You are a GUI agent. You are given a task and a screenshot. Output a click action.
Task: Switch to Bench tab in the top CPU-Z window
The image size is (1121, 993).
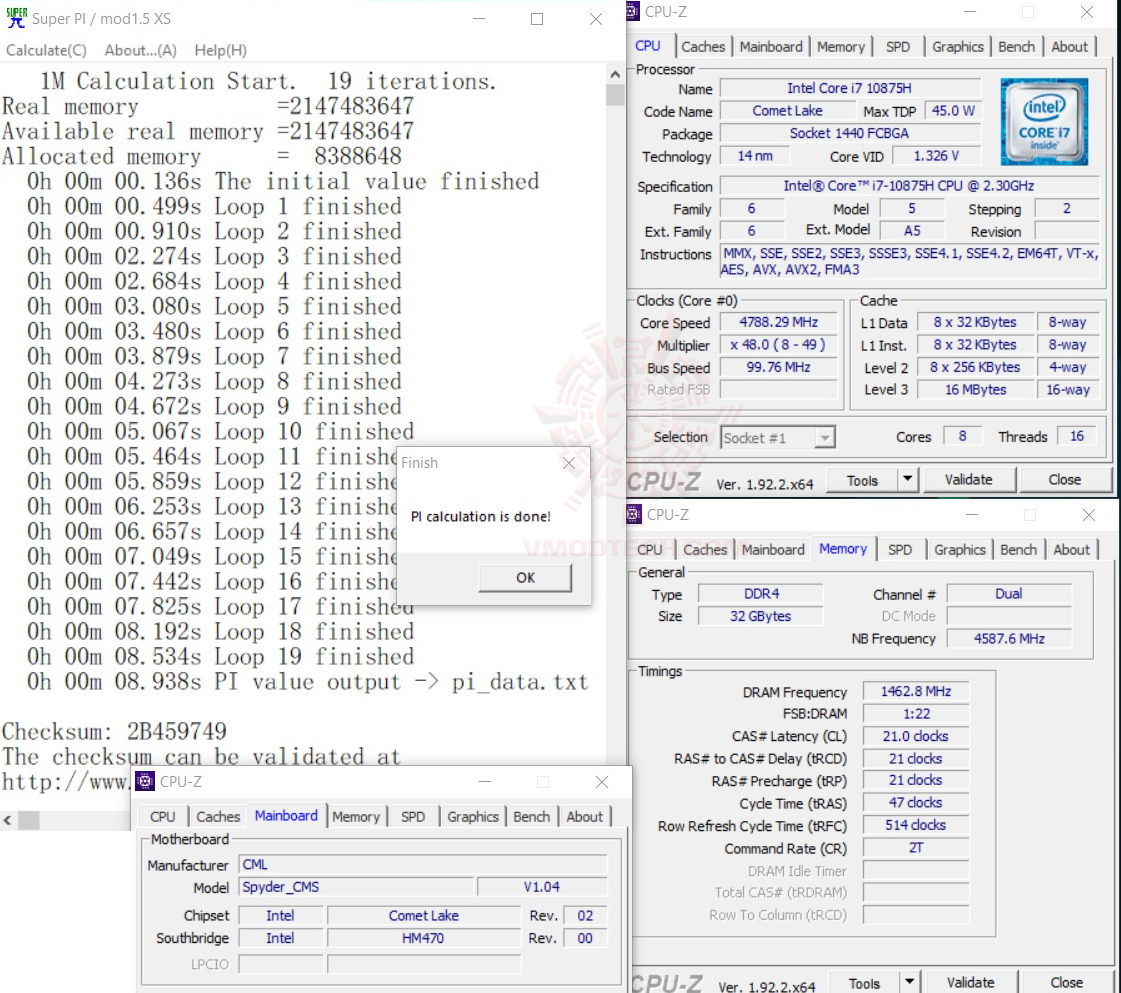pyautogui.click(x=1016, y=46)
